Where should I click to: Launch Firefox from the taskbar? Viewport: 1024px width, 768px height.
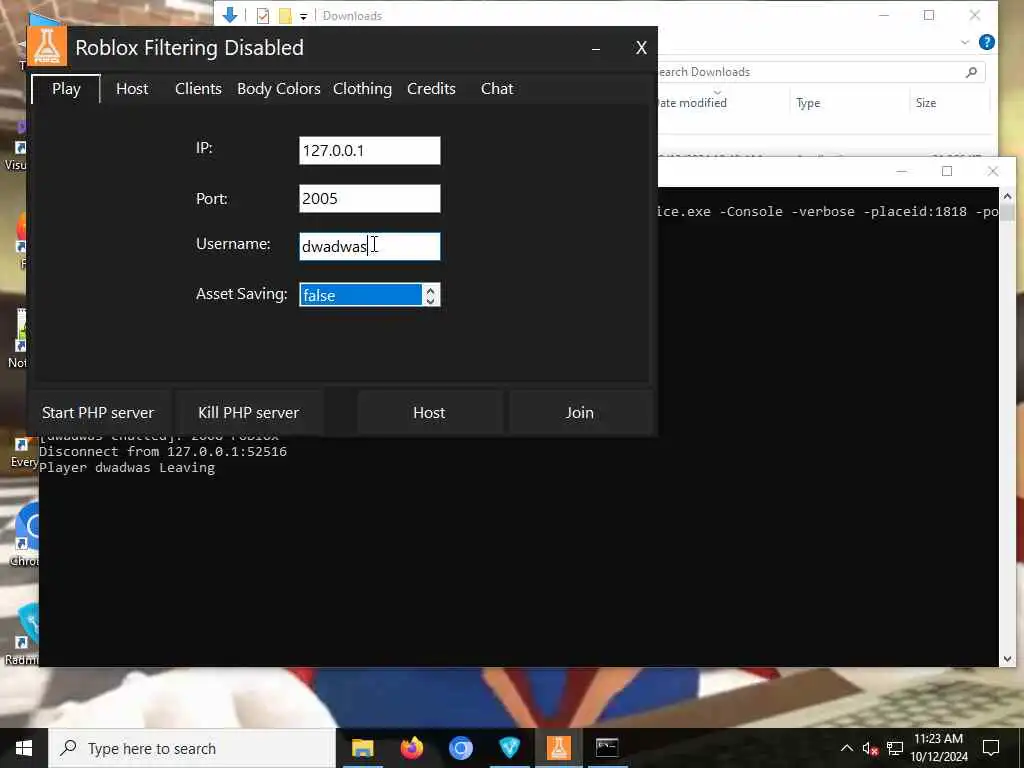click(x=411, y=748)
